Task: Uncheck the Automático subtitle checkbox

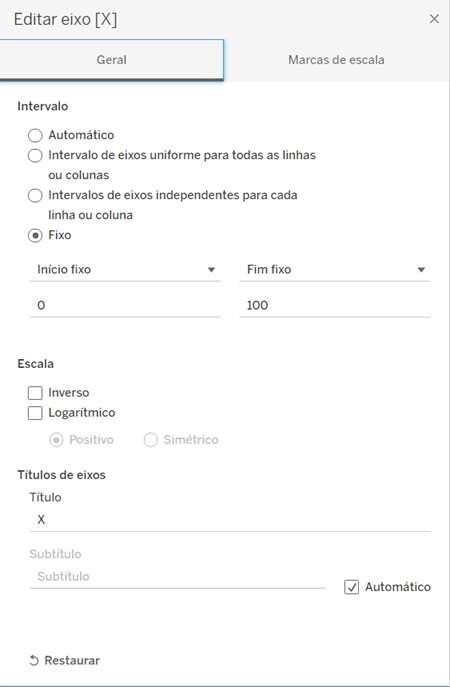Action: tap(351, 587)
